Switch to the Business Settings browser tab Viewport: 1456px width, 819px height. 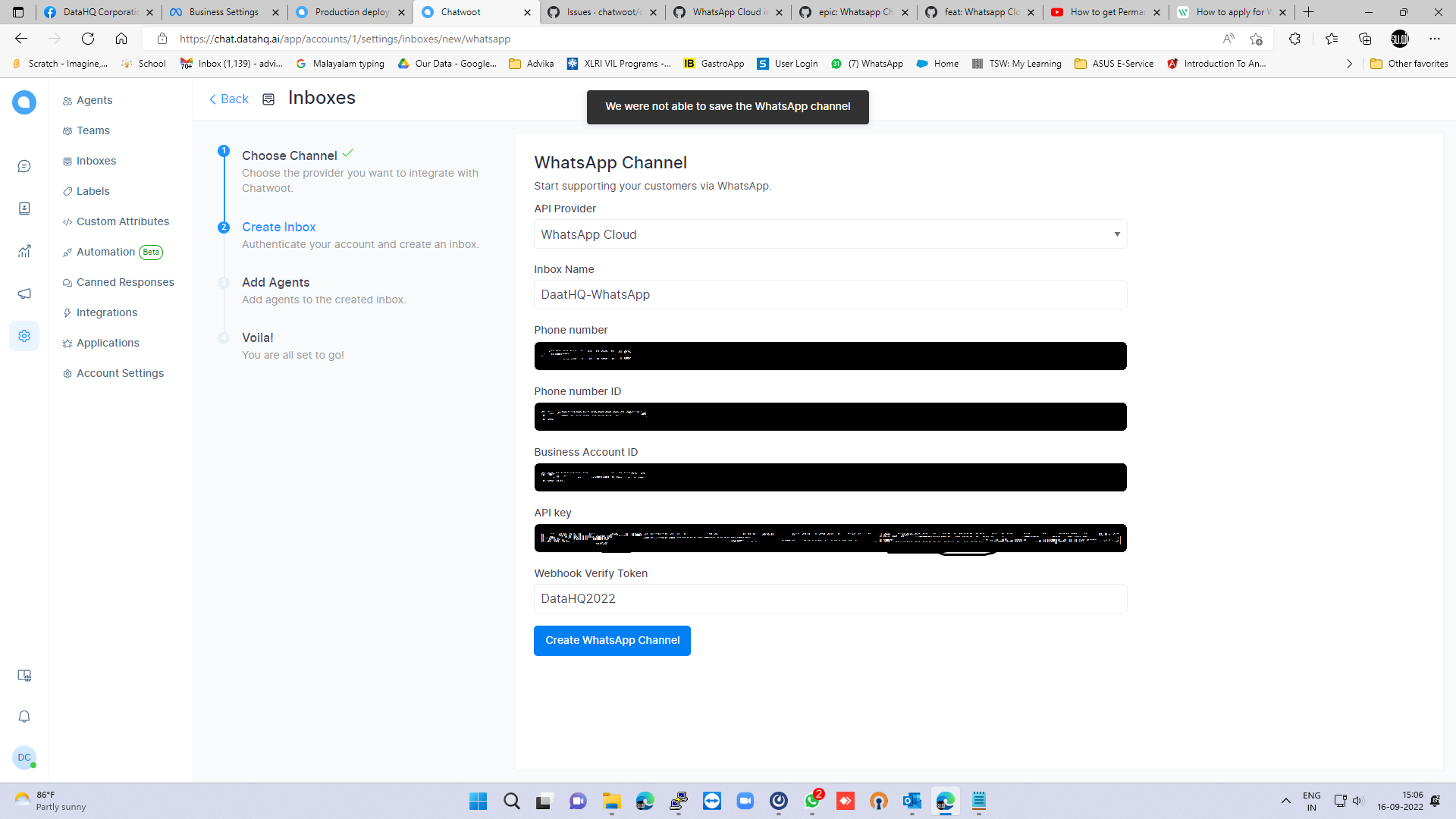pyautogui.click(x=224, y=12)
